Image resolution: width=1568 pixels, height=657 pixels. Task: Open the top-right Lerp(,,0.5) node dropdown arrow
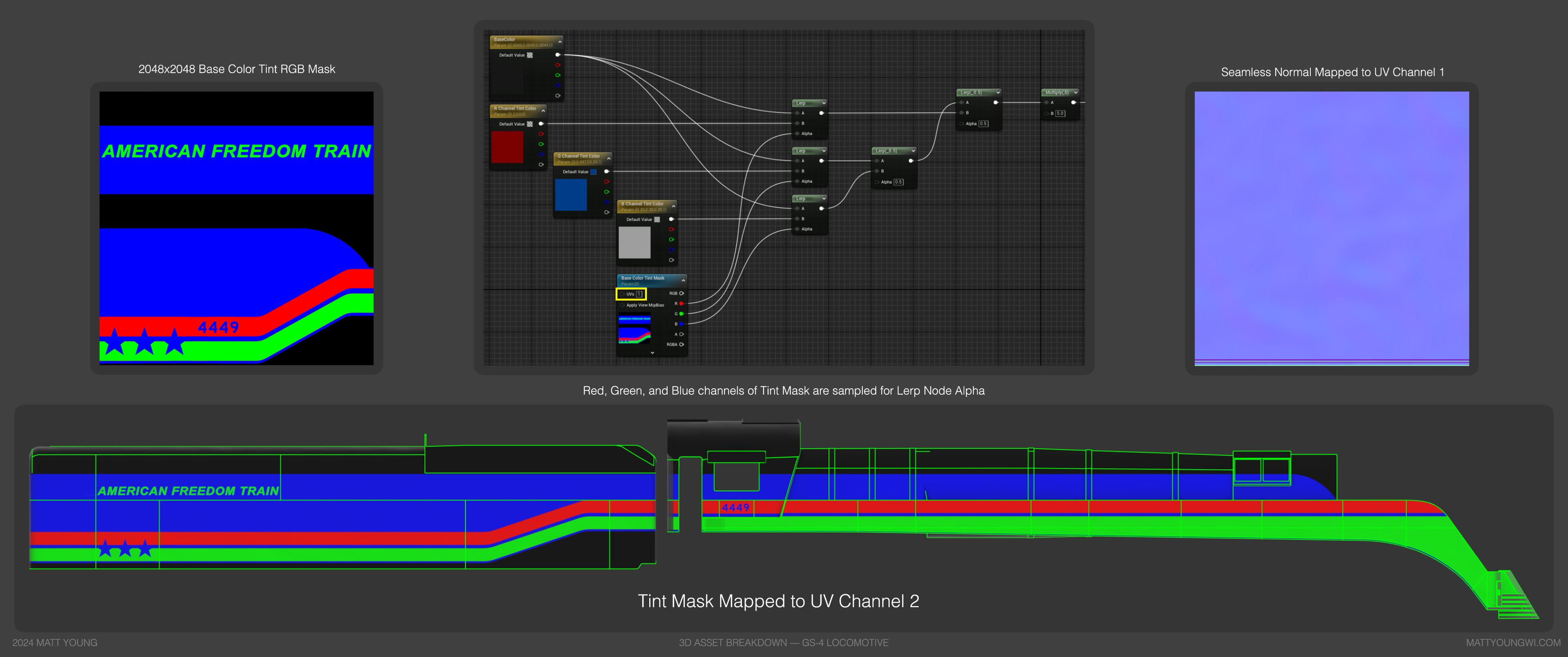coord(998,93)
